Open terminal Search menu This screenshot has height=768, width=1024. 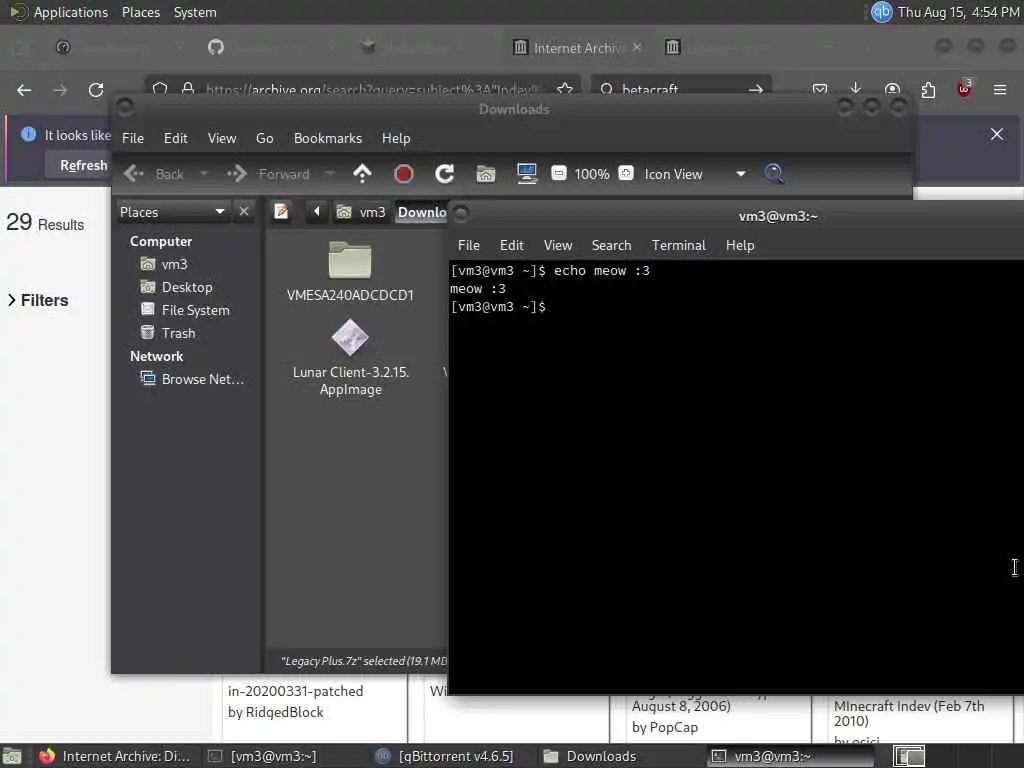click(x=611, y=246)
